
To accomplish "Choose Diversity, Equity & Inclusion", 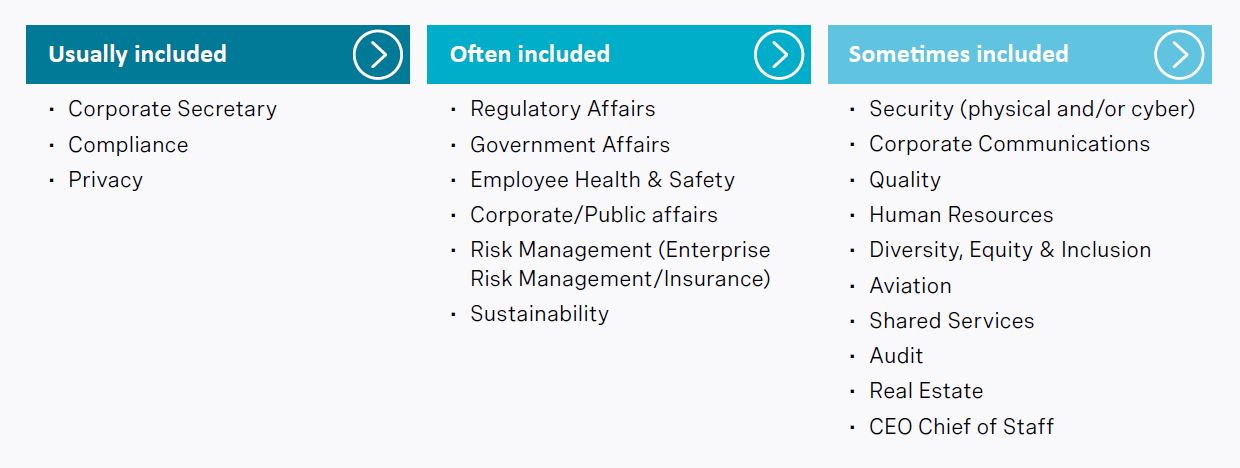I will point(1010,250).
